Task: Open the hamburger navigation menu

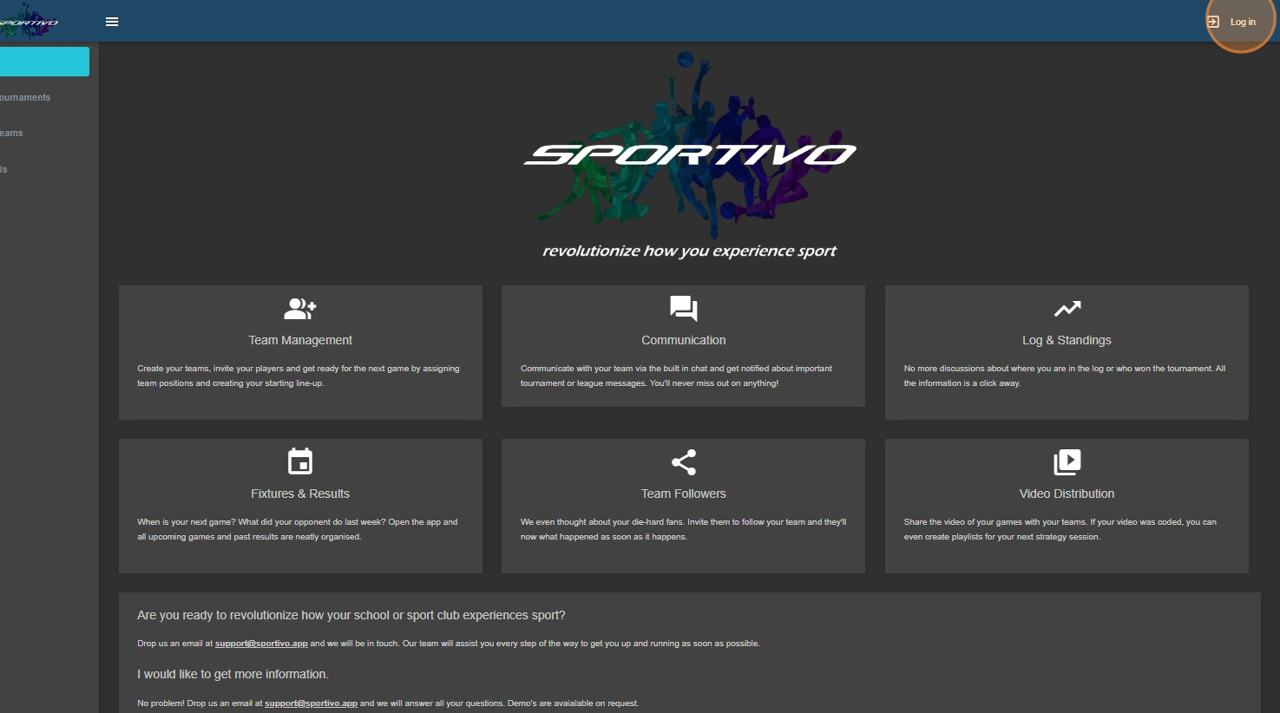Action: (x=112, y=21)
